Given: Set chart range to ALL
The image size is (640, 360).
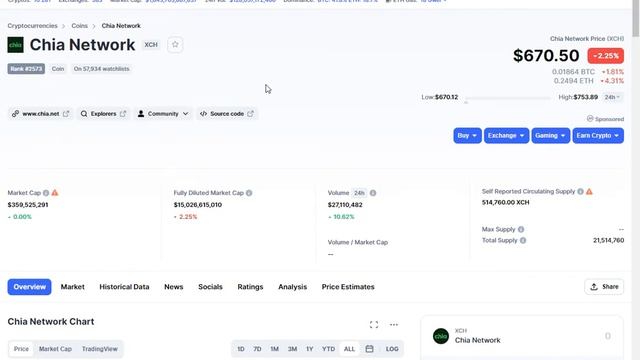Looking at the screenshot, I should 349,349.
